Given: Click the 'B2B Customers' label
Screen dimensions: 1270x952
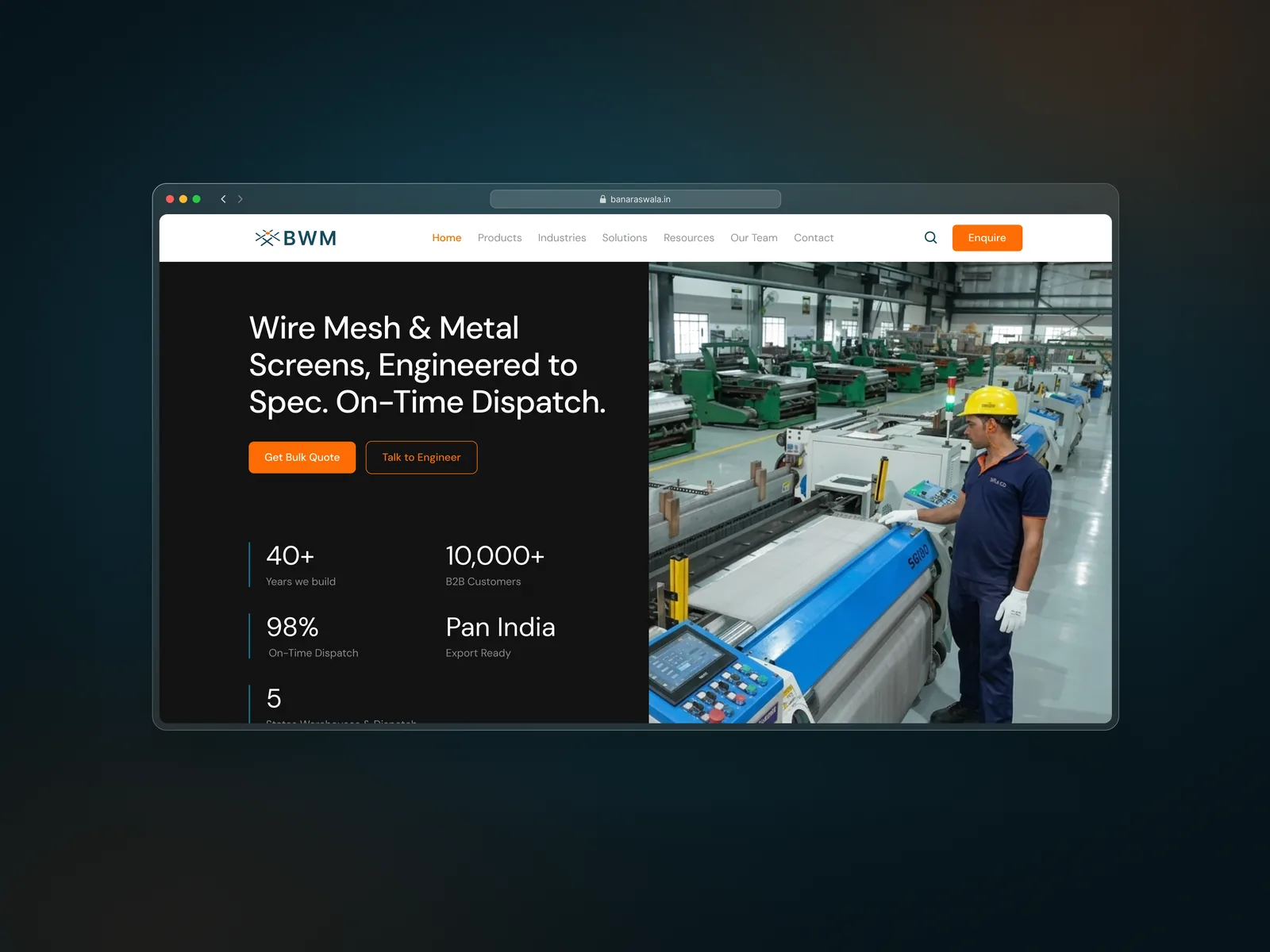Looking at the screenshot, I should click(483, 582).
